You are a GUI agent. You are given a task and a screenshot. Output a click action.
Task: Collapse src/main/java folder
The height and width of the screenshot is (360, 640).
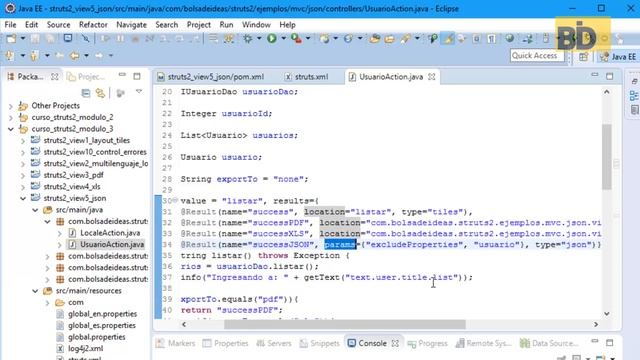click(35, 210)
